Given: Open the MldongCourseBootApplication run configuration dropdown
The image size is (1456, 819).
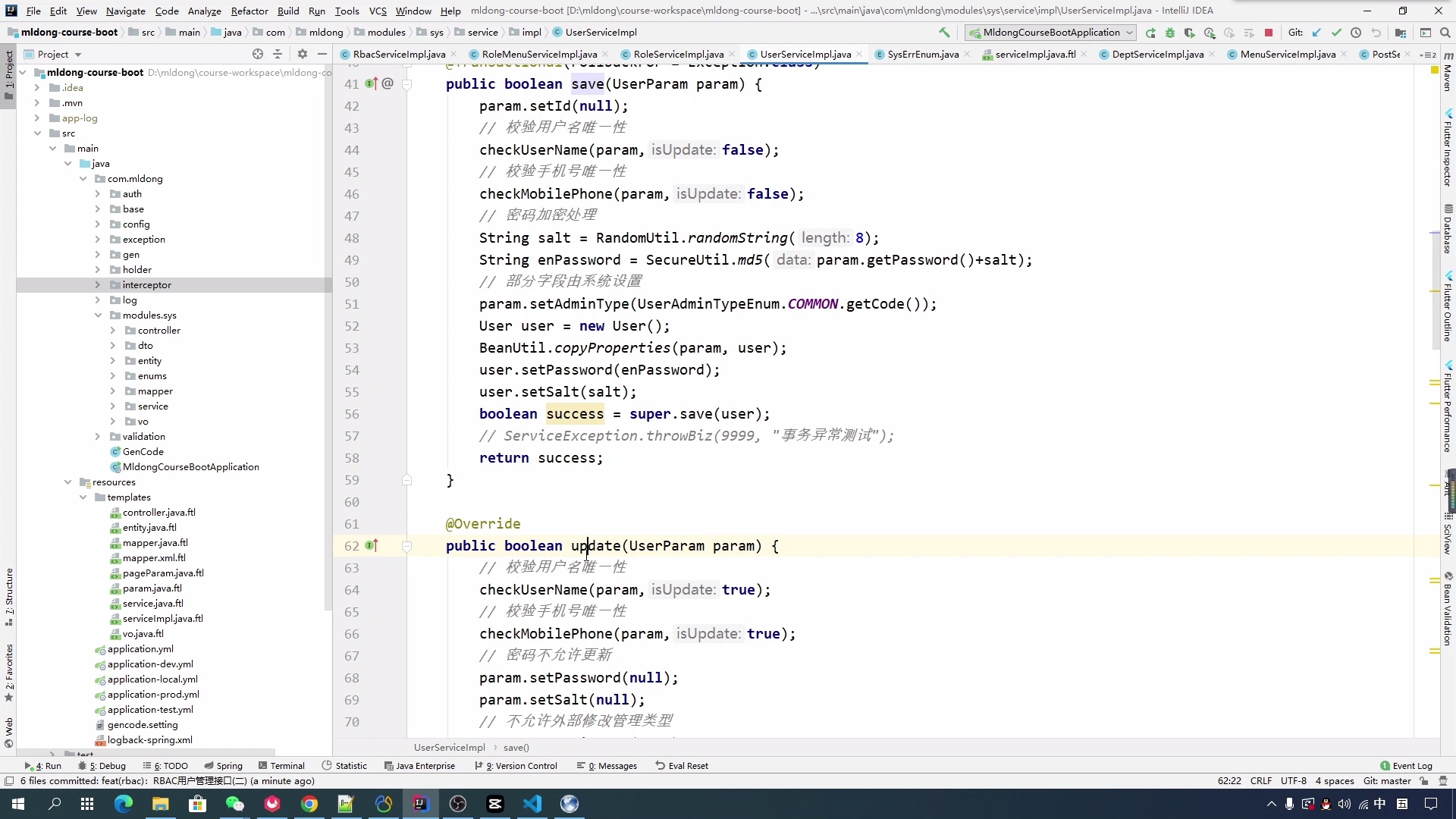Looking at the screenshot, I should [x=1050, y=33].
